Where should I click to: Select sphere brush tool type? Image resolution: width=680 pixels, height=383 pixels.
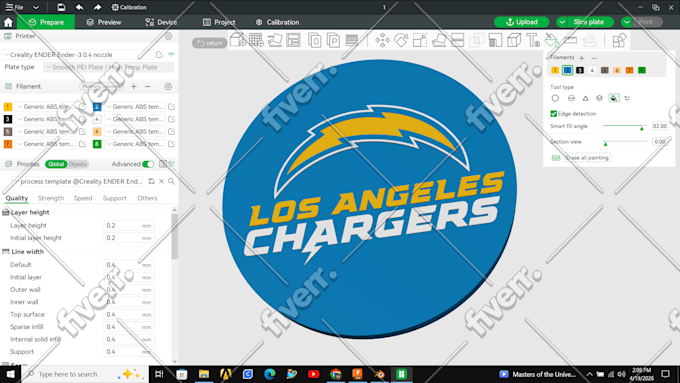pyautogui.click(x=571, y=98)
